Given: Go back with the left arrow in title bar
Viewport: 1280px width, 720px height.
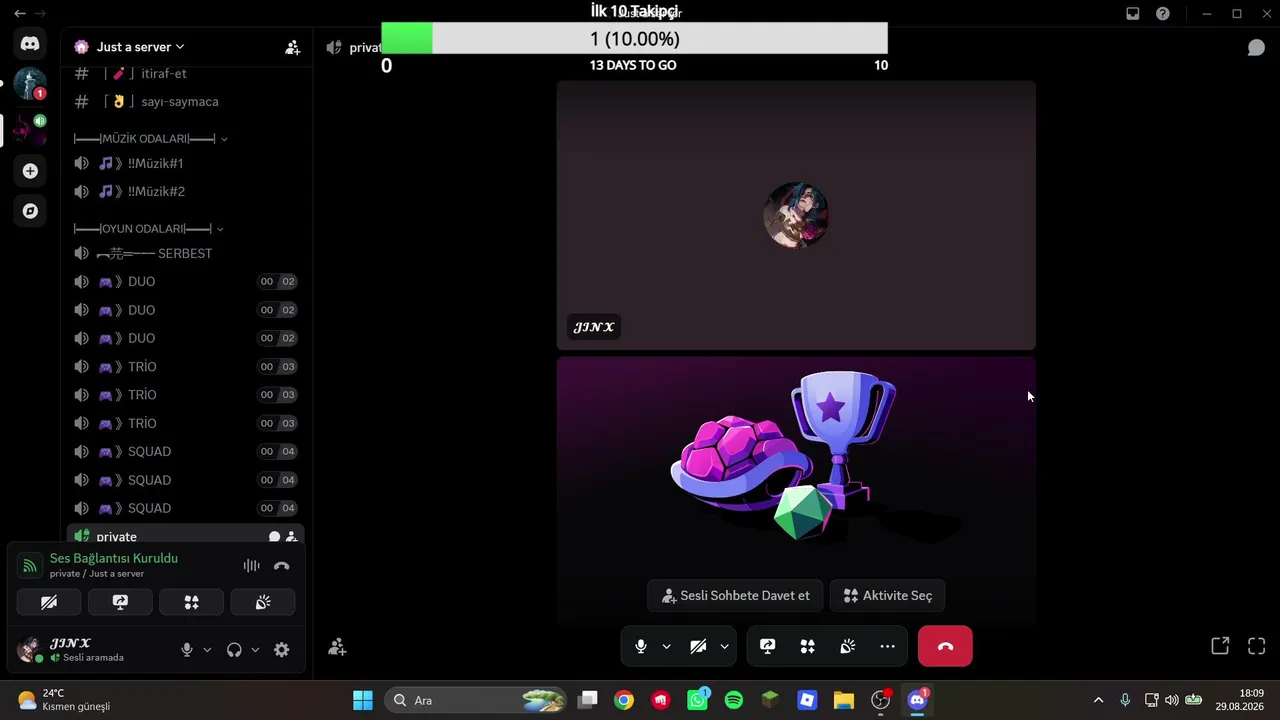Looking at the screenshot, I should tap(20, 14).
